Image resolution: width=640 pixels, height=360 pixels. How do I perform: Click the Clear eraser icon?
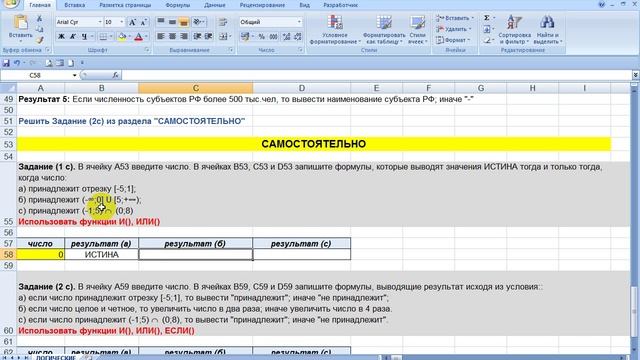coord(487,40)
